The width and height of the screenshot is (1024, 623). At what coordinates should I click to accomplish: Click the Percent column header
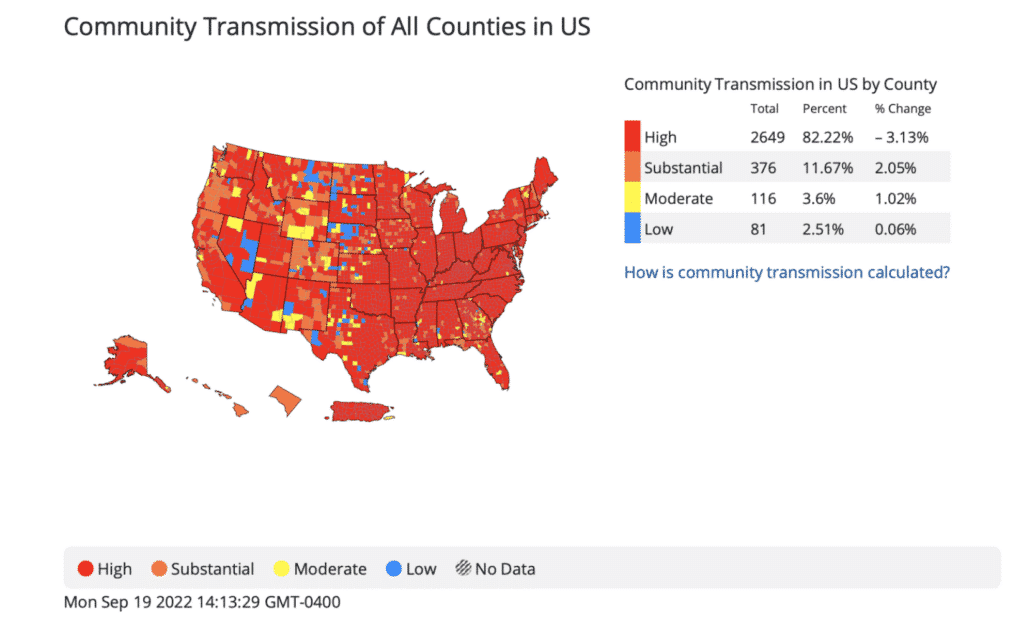824,109
